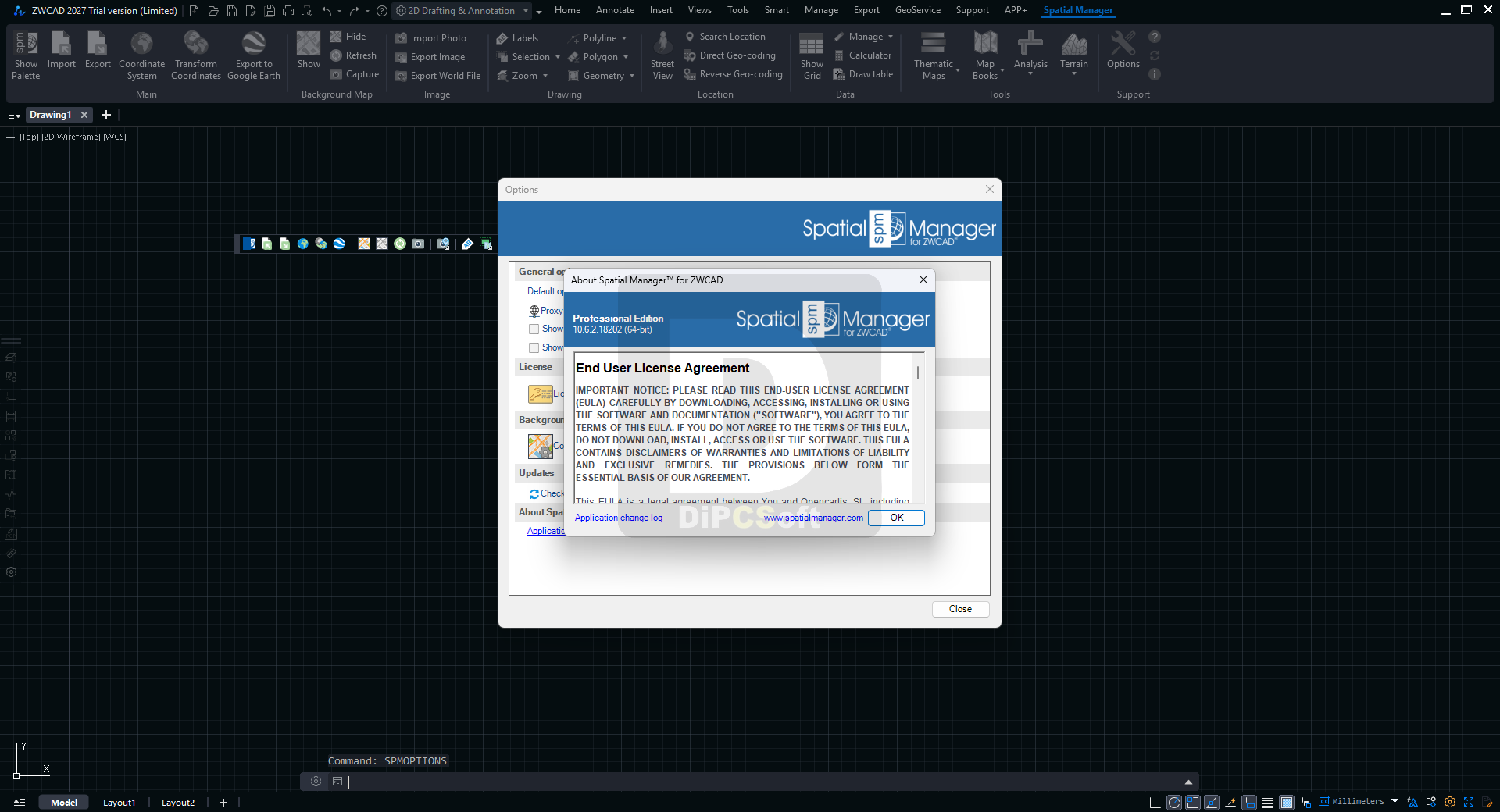Click the Import icon in ribbon
Screen dimensions: 1500x812
[62, 50]
